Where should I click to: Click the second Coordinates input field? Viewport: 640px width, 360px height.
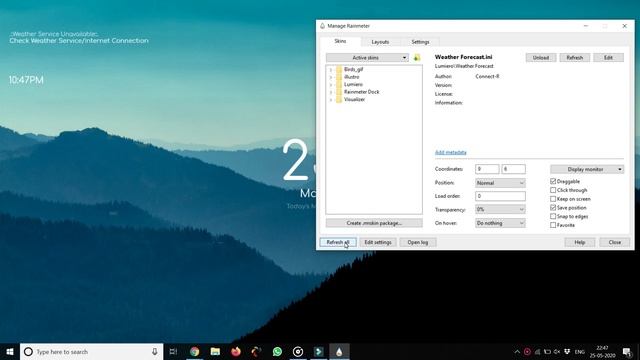(513, 169)
